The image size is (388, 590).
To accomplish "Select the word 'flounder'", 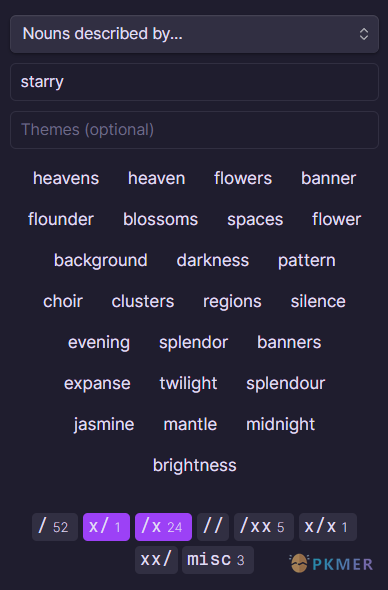I will pyautogui.click(x=61, y=219).
